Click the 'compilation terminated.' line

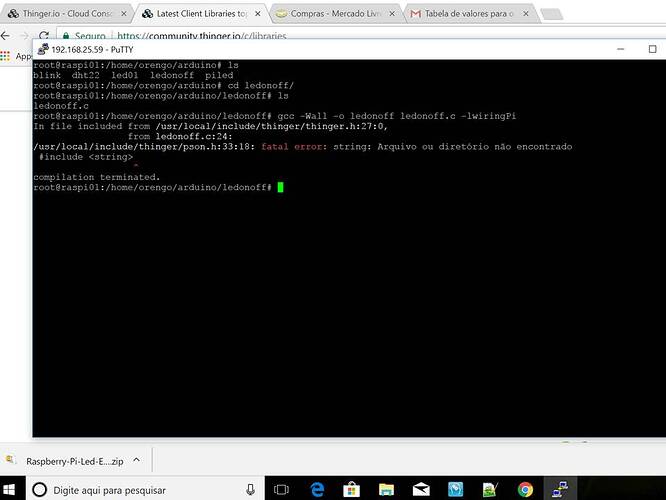pos(97,177)
